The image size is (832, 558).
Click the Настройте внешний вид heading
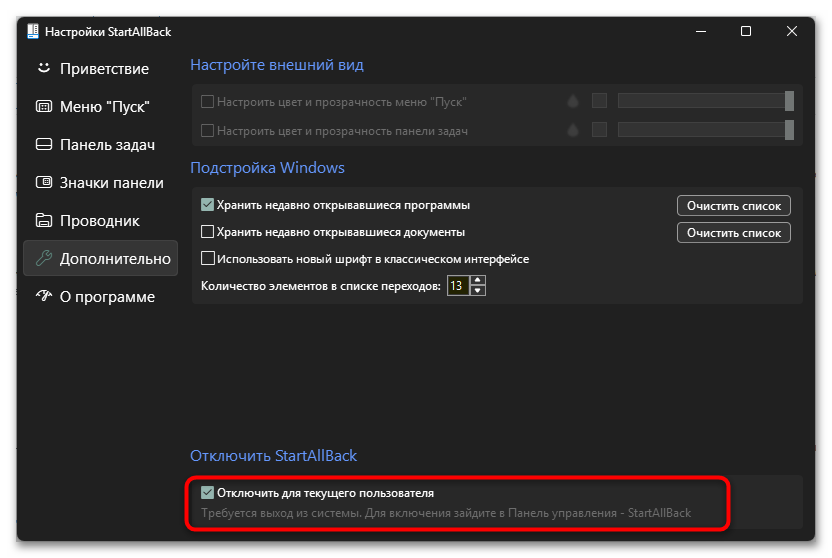(277, 65)
